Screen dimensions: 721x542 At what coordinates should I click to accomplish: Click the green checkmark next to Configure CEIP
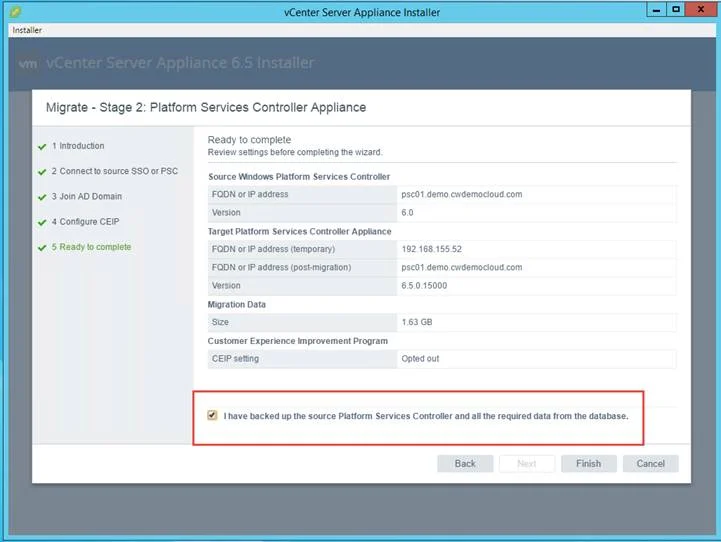click(42, 223)
